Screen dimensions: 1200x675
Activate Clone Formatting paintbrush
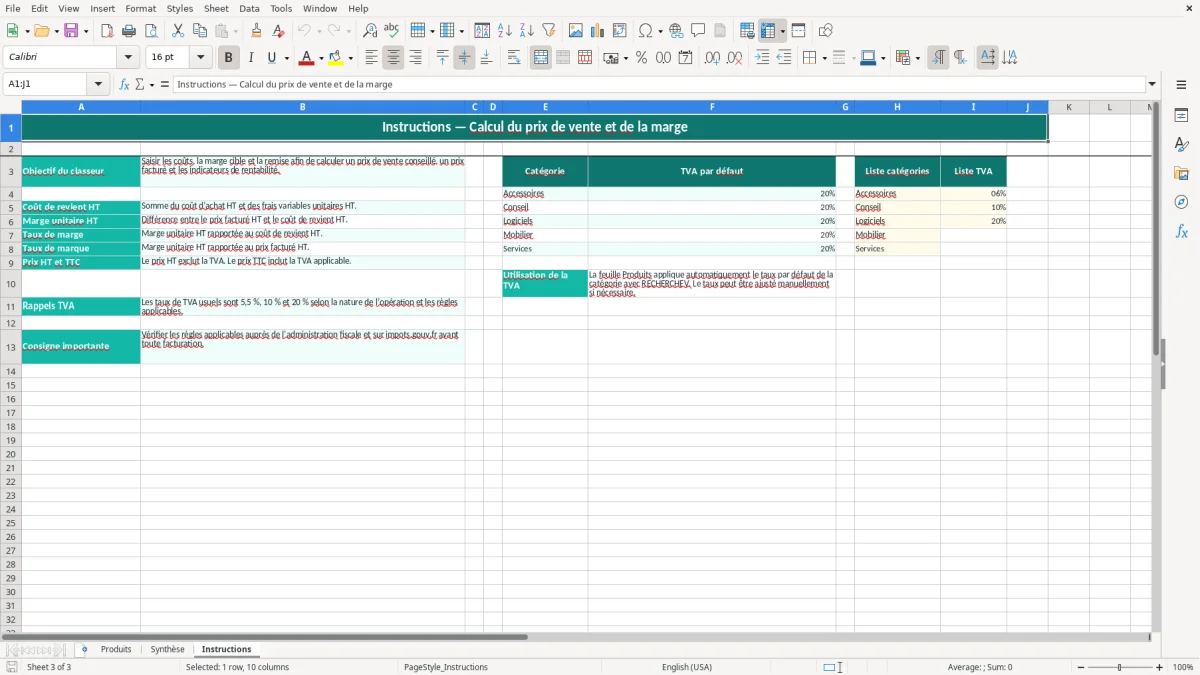click(x=257, y=31)
